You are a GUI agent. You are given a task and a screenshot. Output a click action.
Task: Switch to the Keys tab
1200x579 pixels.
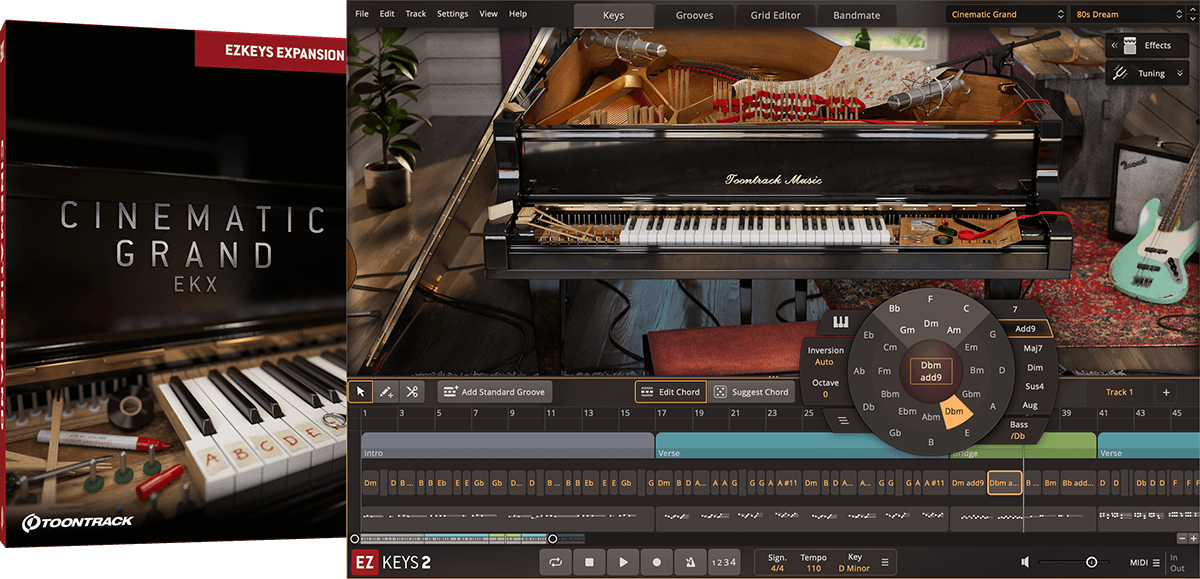click(614, 15)
